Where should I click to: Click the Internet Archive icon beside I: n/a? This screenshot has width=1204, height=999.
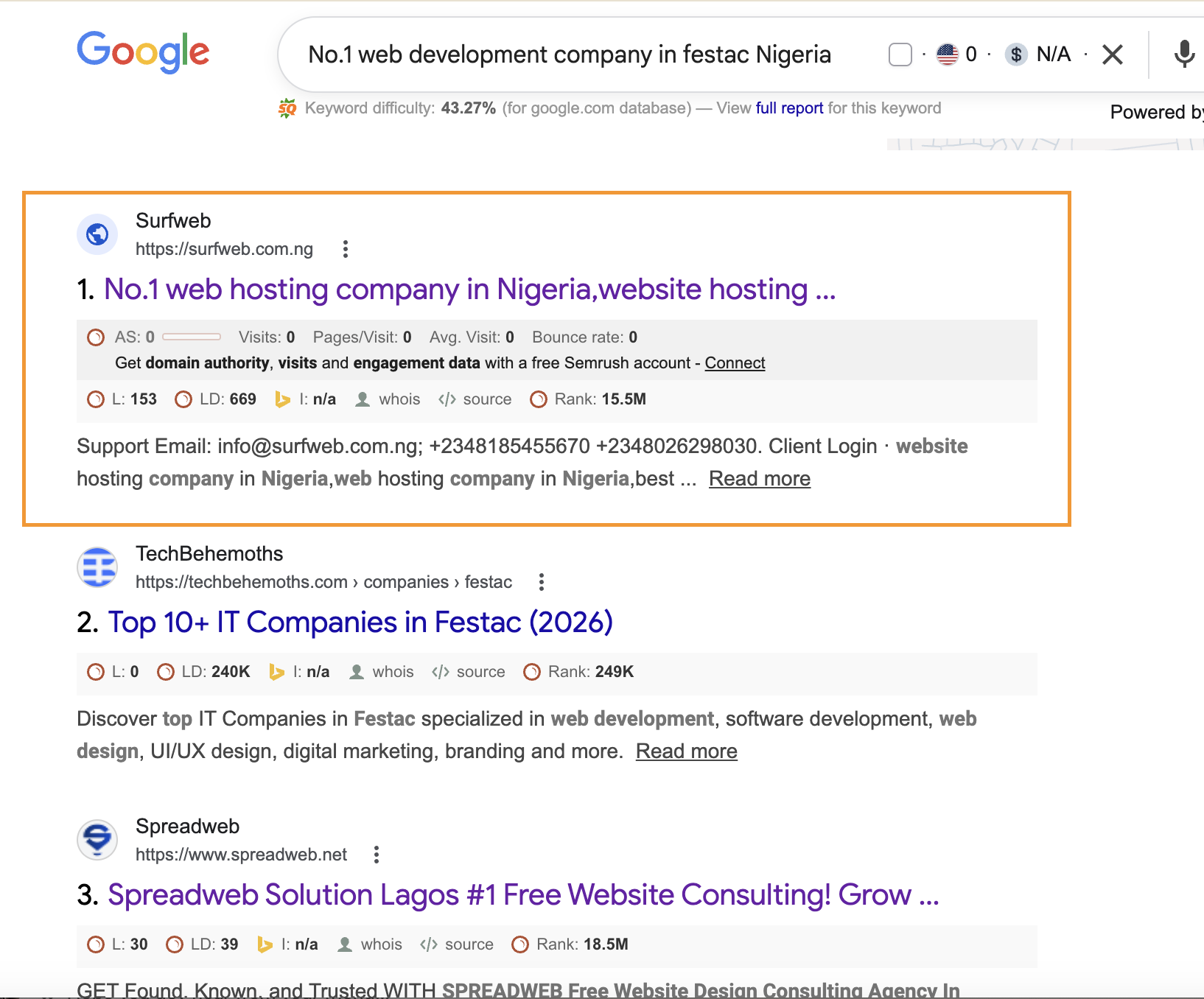(x=284, y=399)
